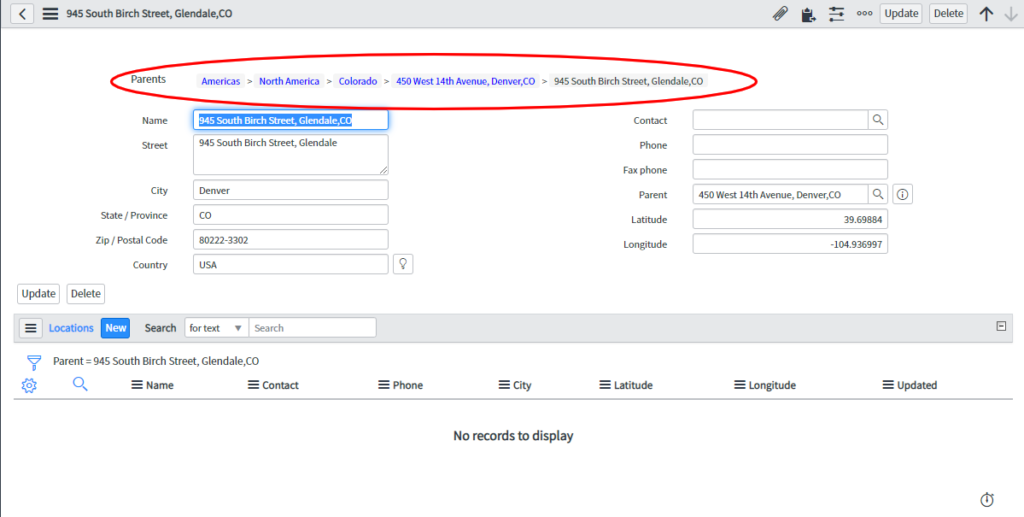Screen dimensions: 1024x517
Task: Open Name column header menu
Action: point(136,385)
